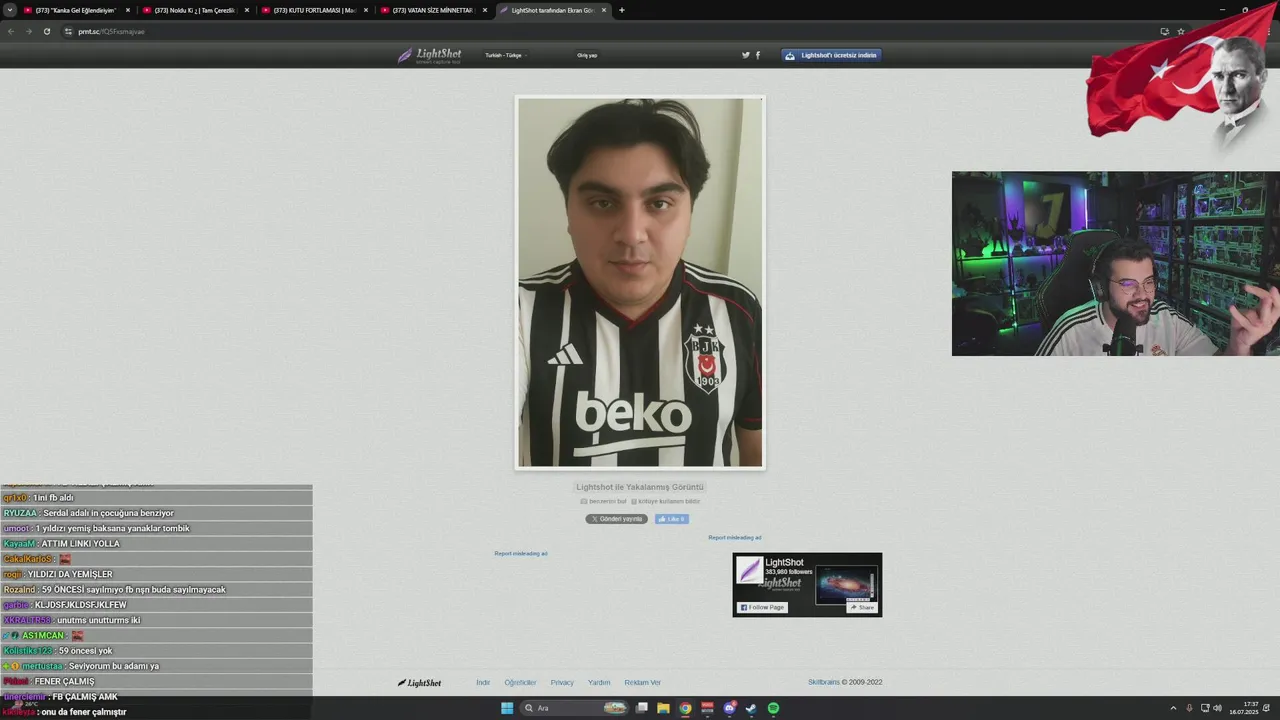Click Lightshot'ı ücretsiz indirin download button

(831, 55)
